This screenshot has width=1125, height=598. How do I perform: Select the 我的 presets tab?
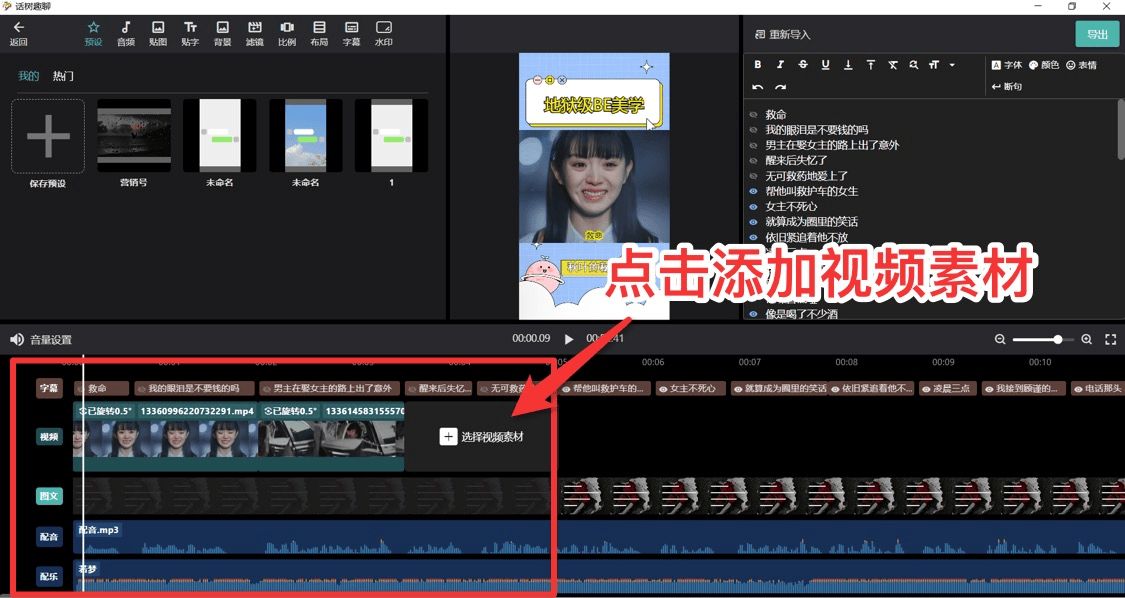[x=29, y=76]
